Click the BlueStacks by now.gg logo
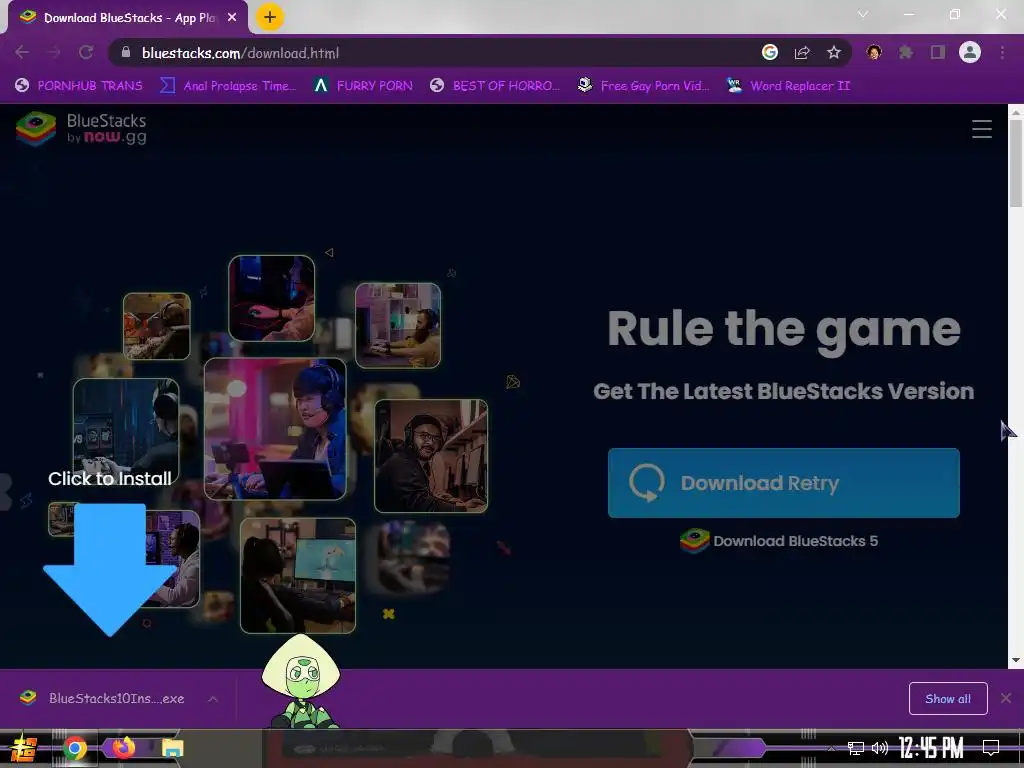The height and width of the screenshot is (768, 1024). (82, 128)
